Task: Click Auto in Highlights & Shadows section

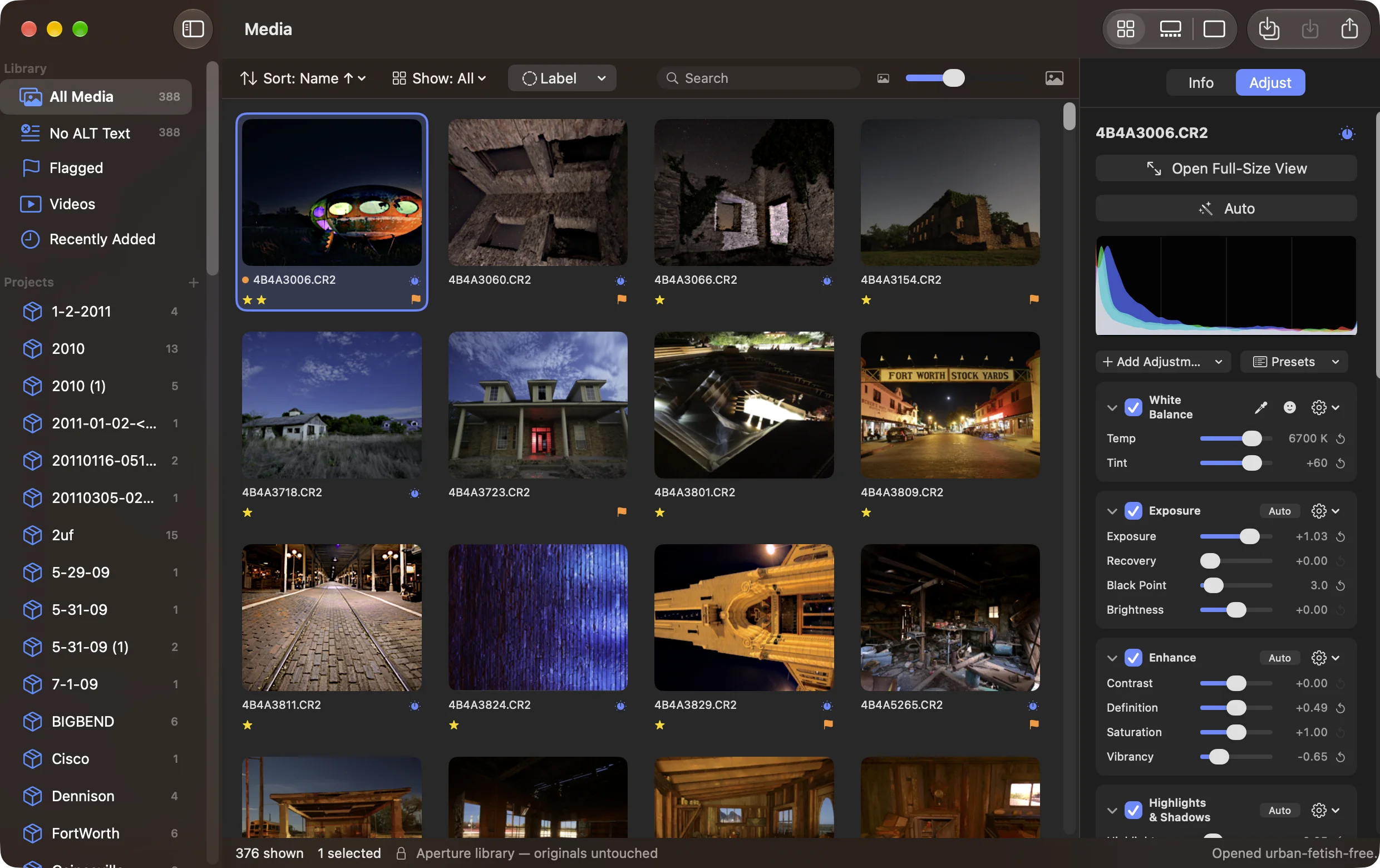Action: pyautogui.click(x=1279, y=810)
